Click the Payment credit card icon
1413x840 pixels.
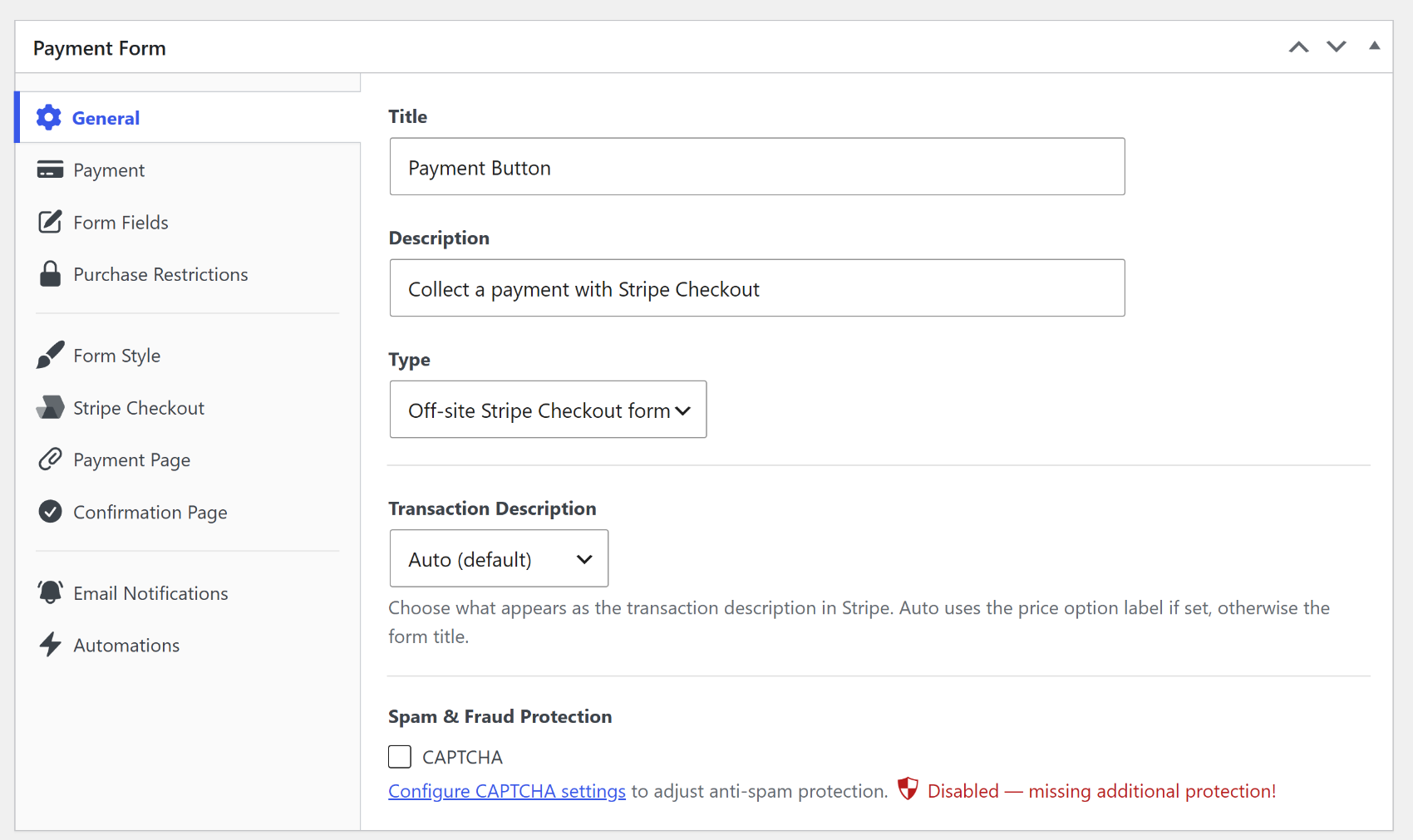click(50, 169)
